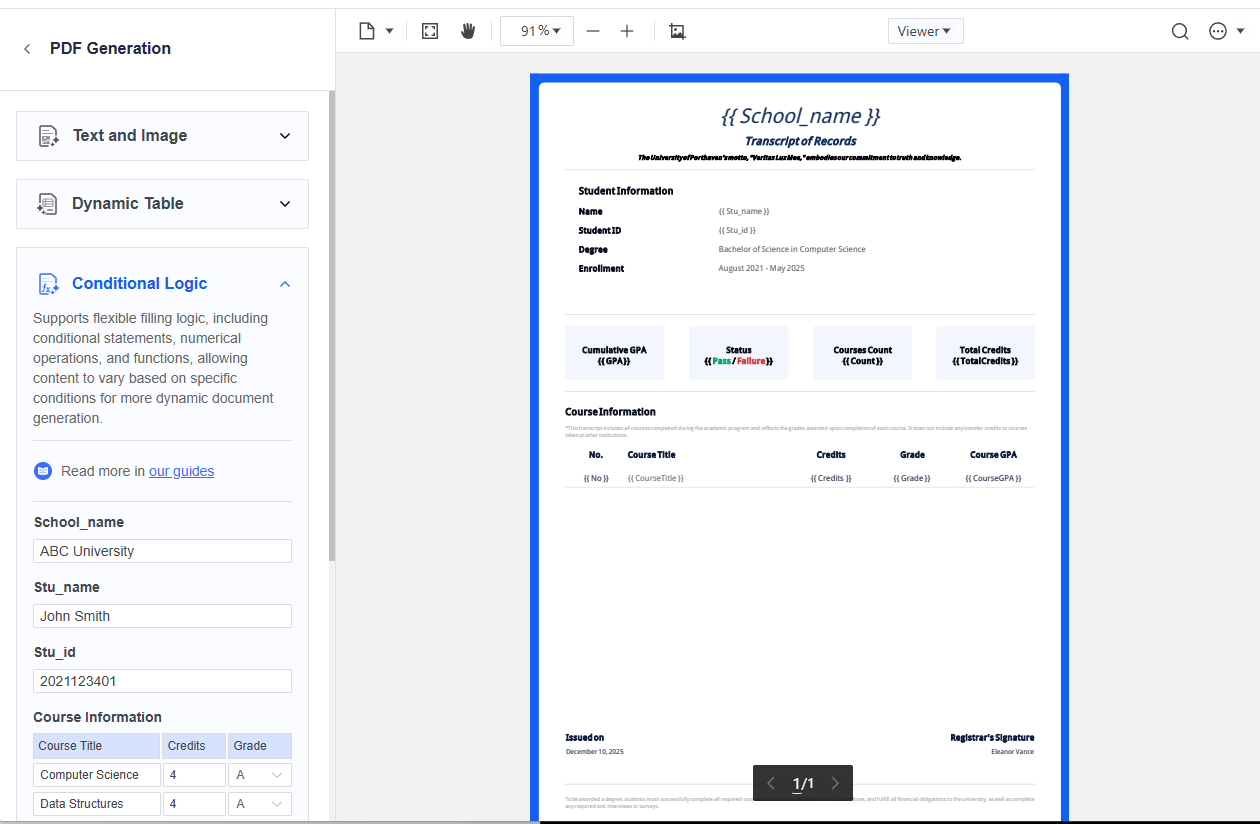
Task: Open the more options ellipsis menu
Action: (1218, 31)
